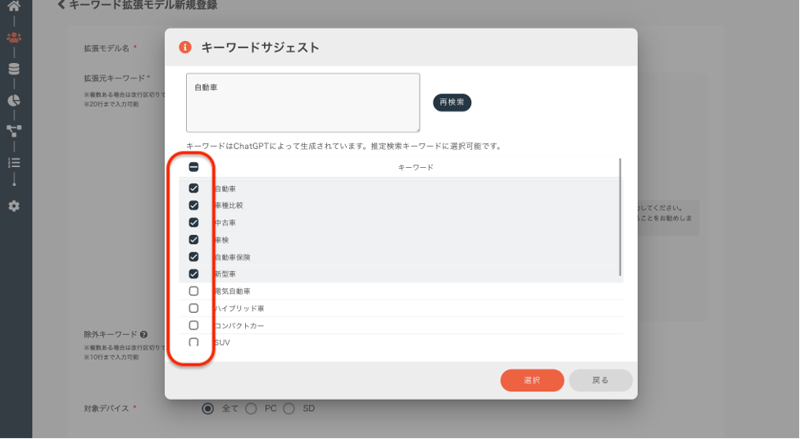Click the 新型車 keyword row text
This screenshot has width=800, height=439.
coord(225,274)
